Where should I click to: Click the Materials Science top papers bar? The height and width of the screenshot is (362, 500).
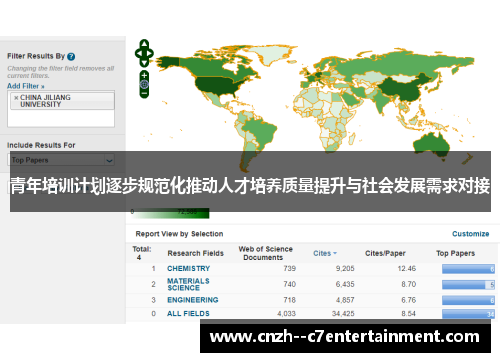pos(468,285)
